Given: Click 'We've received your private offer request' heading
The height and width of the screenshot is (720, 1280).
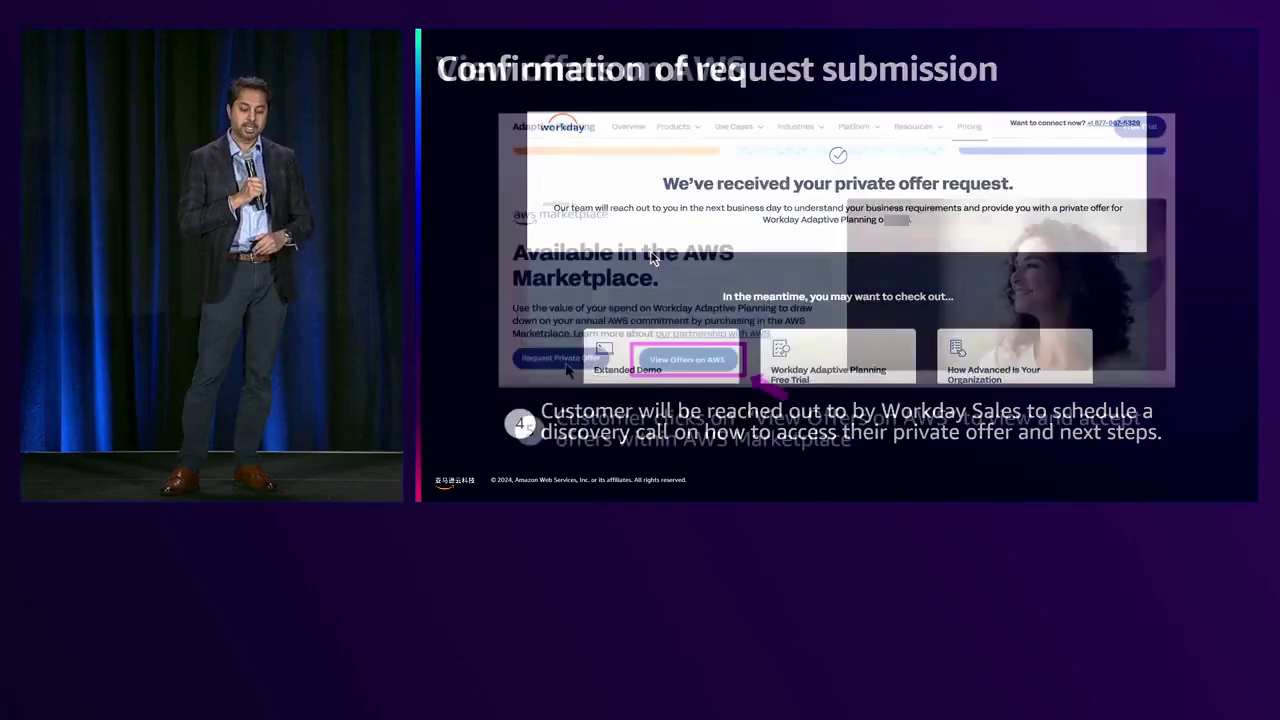Looking at the screenshot, I should [838, 183].
